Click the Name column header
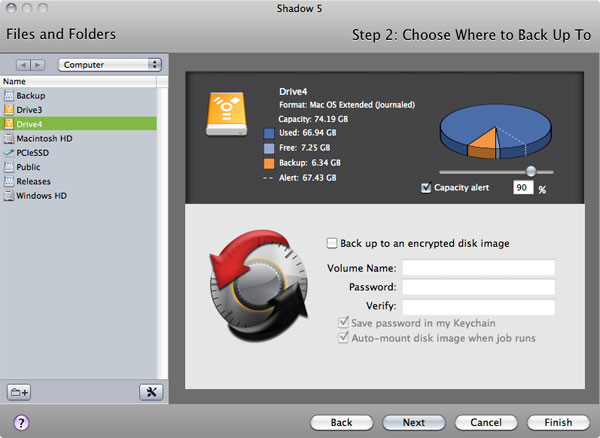The width and height of the screenshot is (600, 438). (x=78, y=81)
